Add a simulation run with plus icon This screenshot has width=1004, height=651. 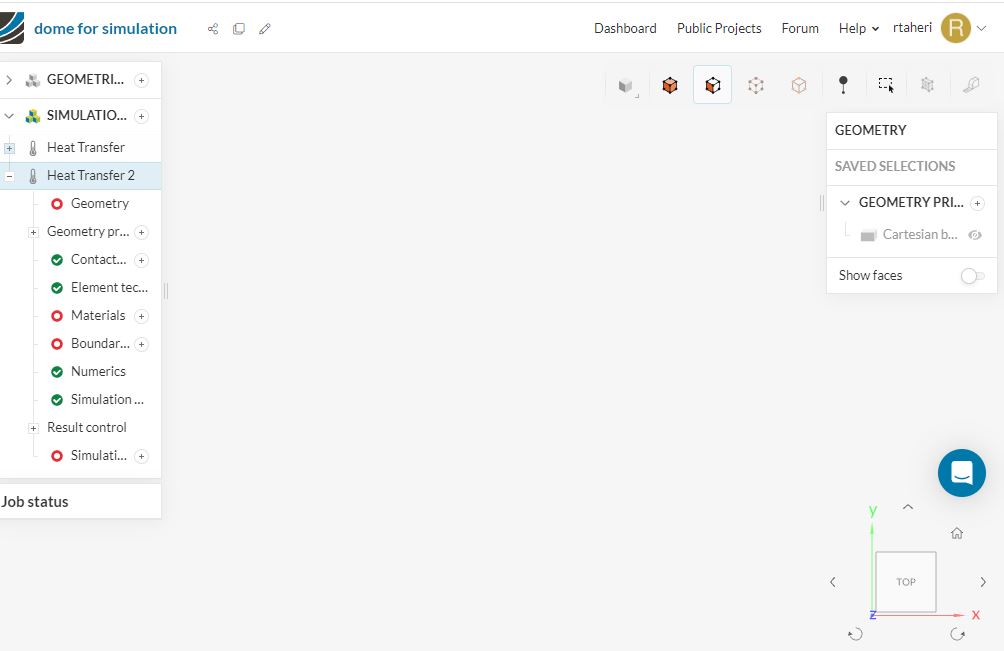click(x=142, y=456)
